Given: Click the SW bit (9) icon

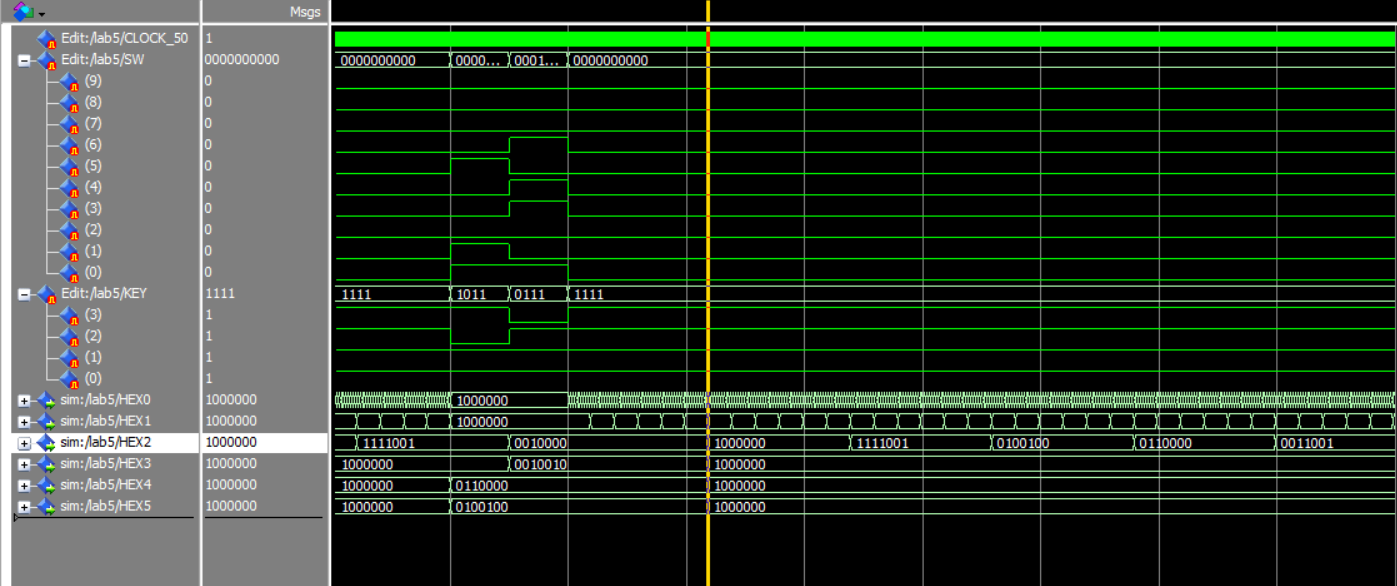Looking at the screenshot, I should [68, 82].
